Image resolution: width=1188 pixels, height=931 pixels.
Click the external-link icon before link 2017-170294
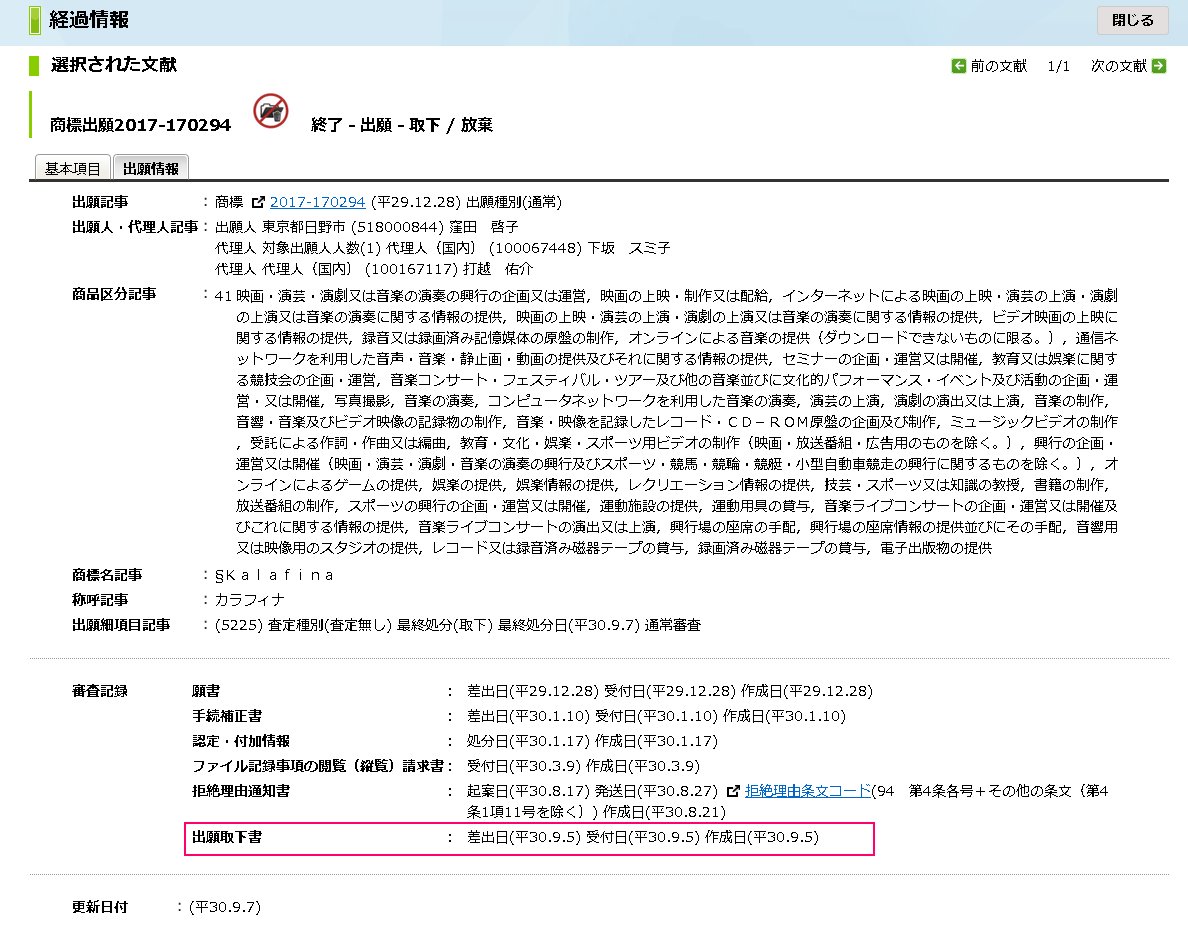258,201
